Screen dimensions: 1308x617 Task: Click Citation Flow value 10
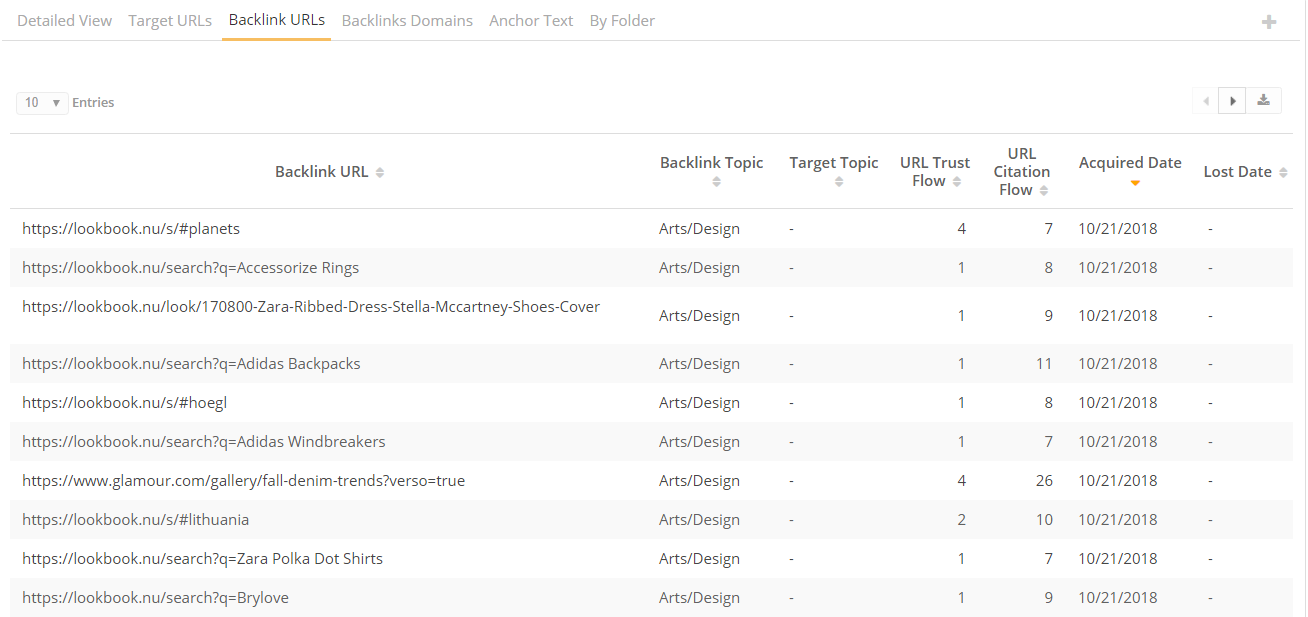(x=1044, y=519)
